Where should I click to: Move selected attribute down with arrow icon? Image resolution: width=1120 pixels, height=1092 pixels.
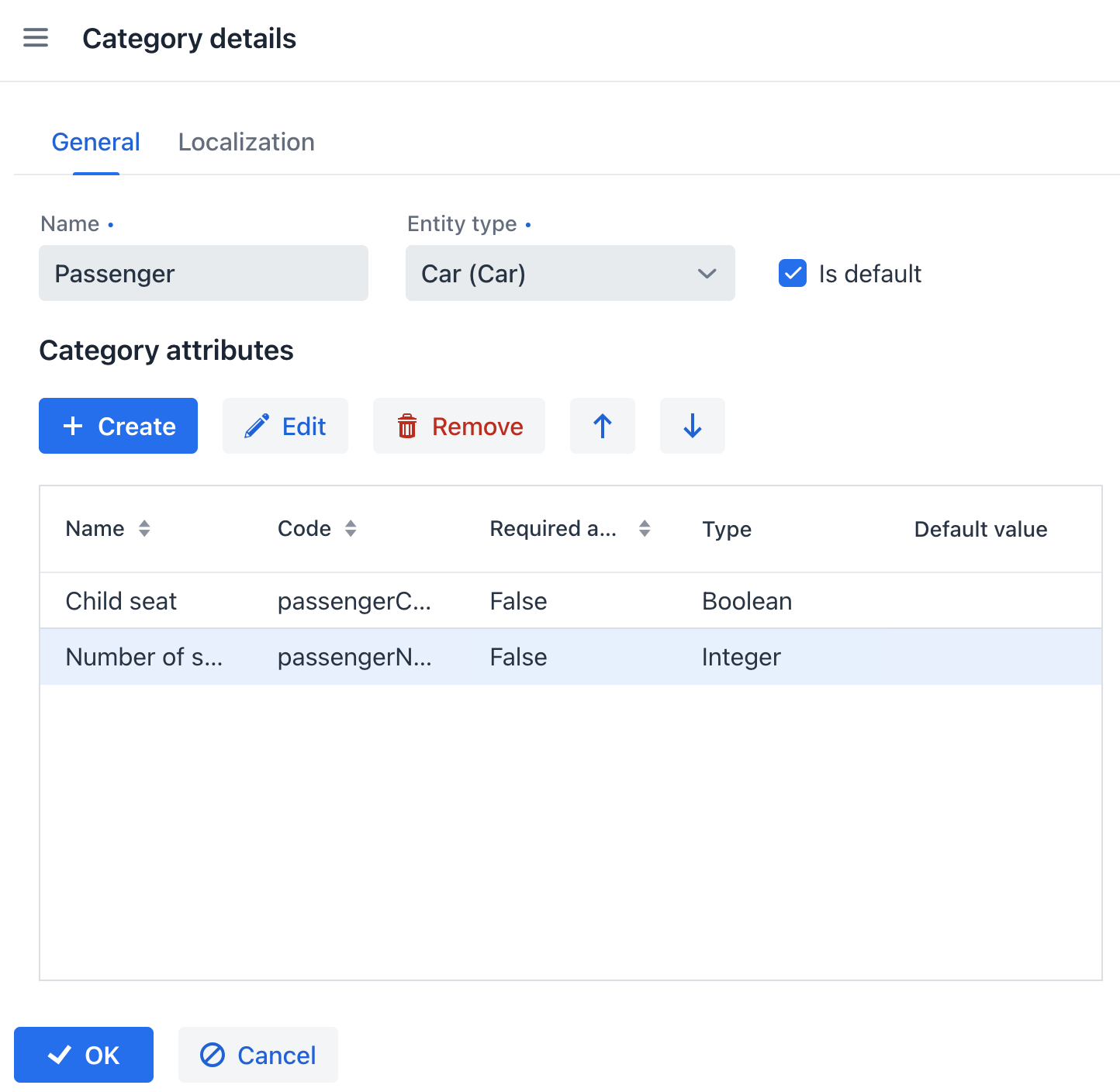click(x=692, y=426)
